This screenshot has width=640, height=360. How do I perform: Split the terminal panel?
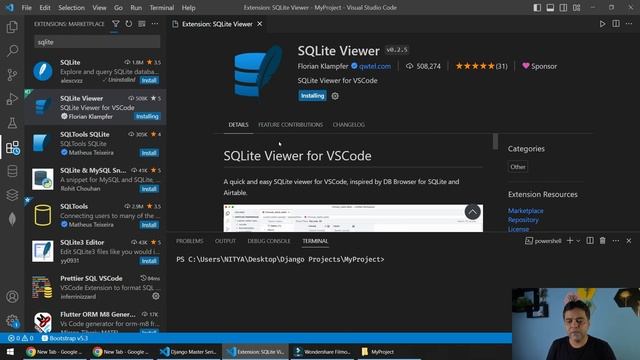590,241
